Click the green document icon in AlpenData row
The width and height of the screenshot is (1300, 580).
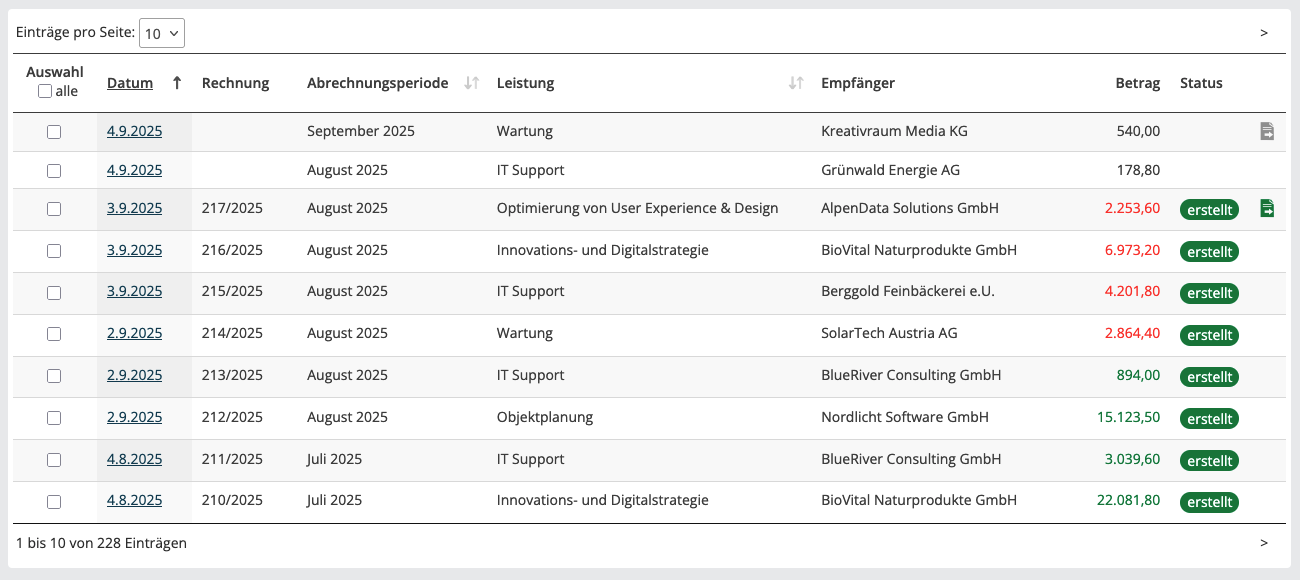pos(1267,208)
